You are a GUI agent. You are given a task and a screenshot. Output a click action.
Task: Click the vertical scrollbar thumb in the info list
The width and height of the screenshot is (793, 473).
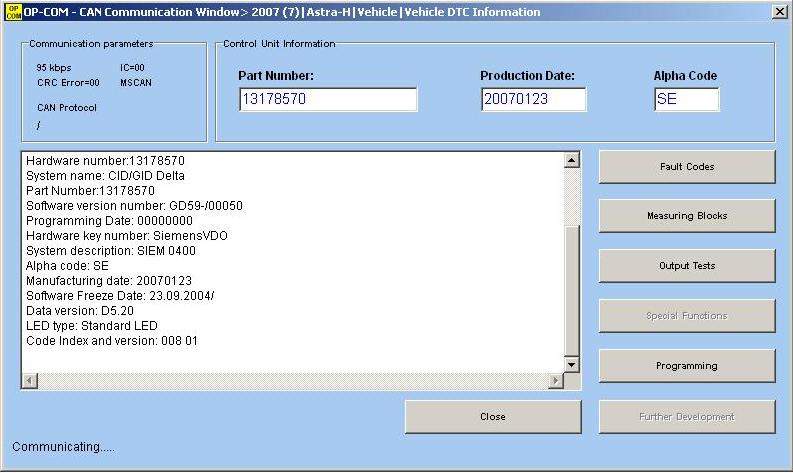[571, 291]
